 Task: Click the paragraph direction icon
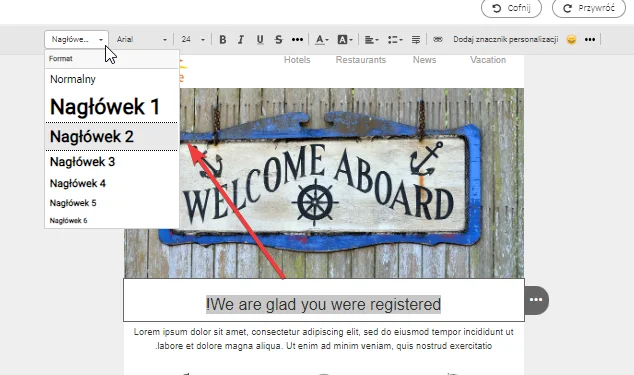[416, 40]
